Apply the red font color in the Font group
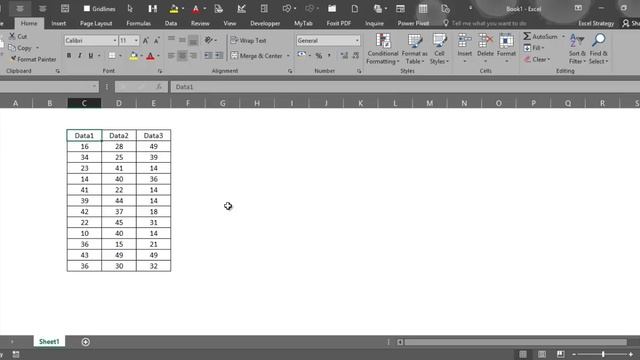Viewport: 640px width, 360px height. pos(150,56)
